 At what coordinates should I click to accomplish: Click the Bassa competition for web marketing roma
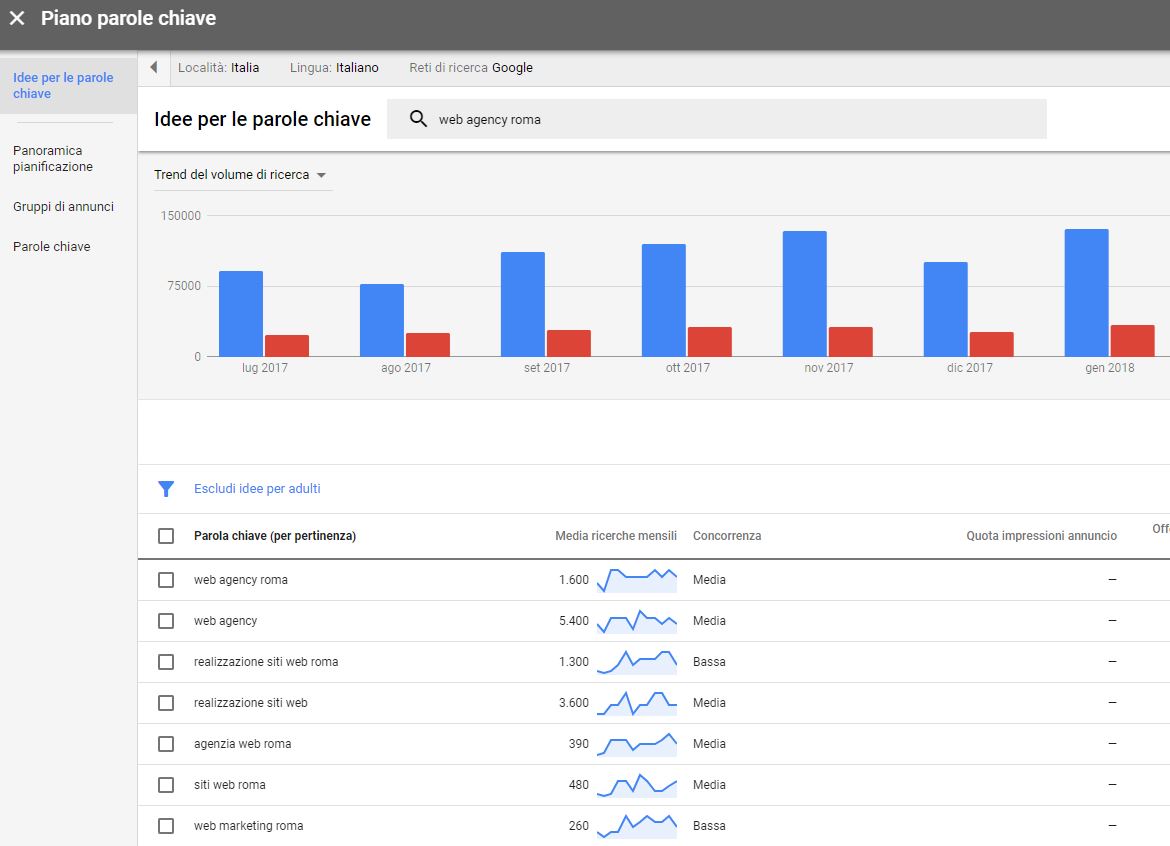[709, 826]
